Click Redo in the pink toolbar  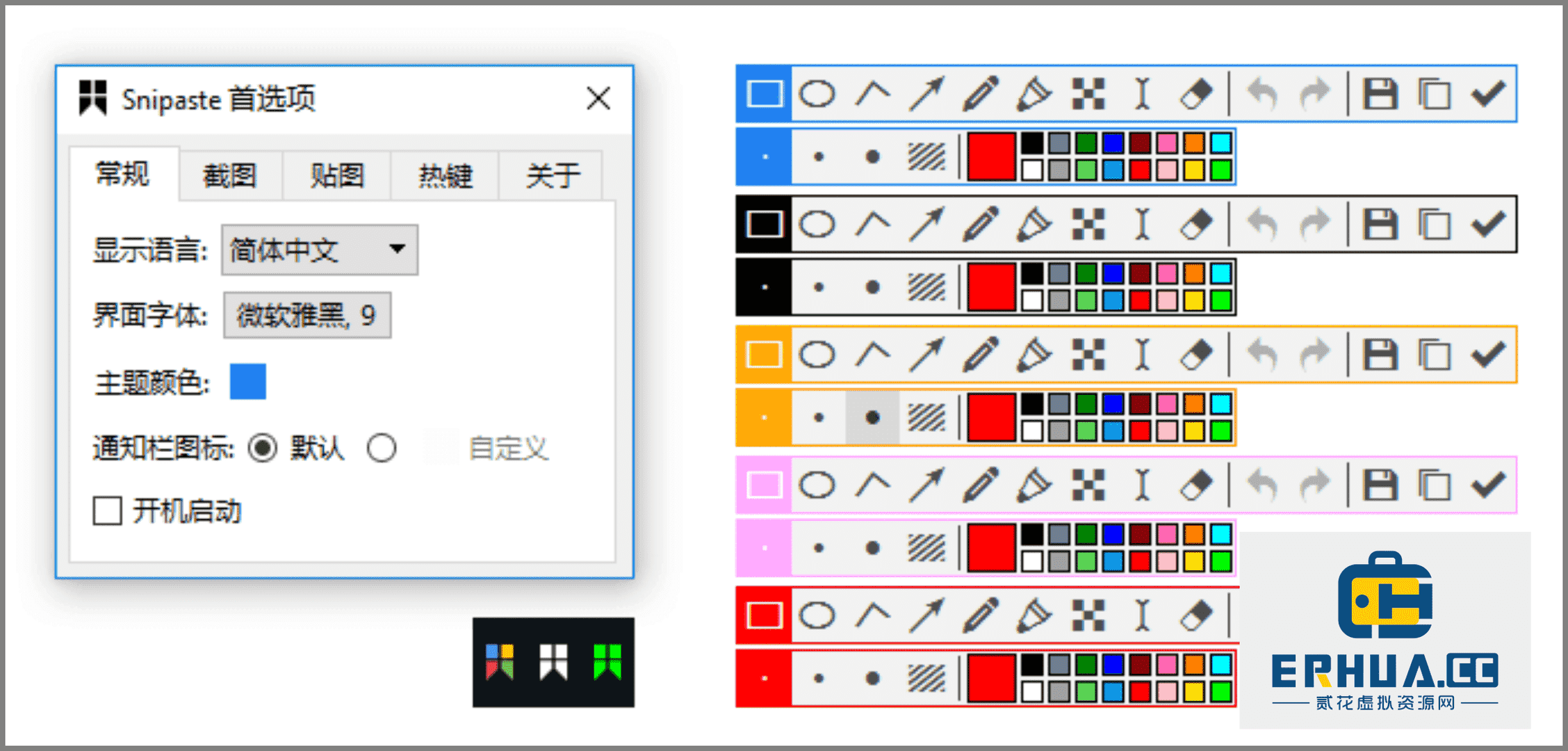coord(1315,485)
